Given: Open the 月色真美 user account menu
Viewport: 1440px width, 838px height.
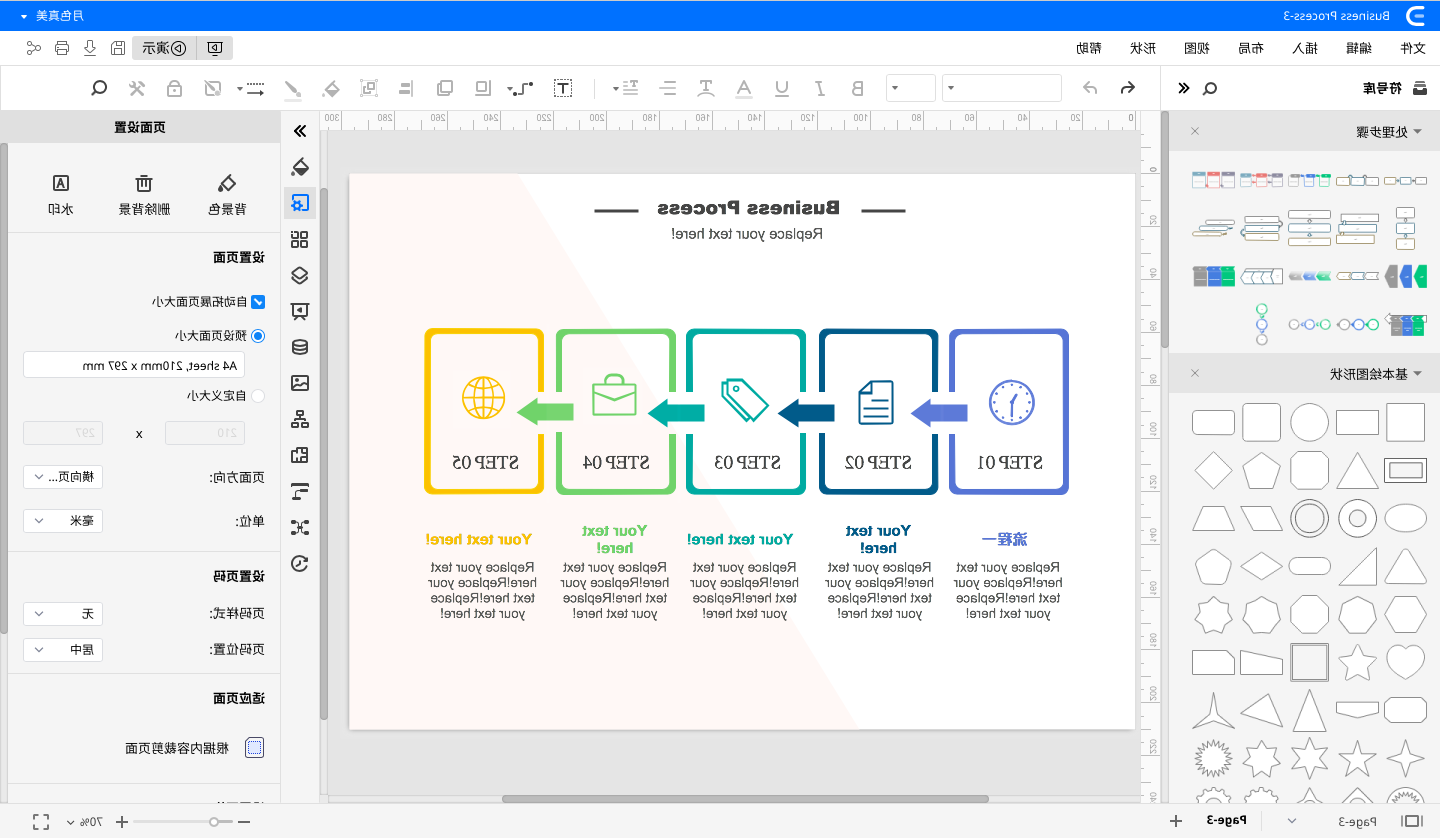Looking at the screenshot, I should tap(52, 15).
